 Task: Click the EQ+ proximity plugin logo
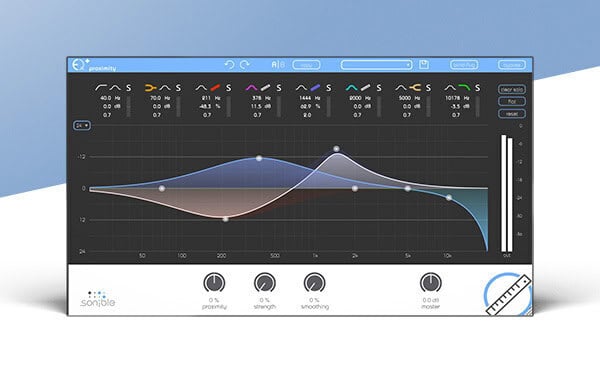click(x=94, y=65)
